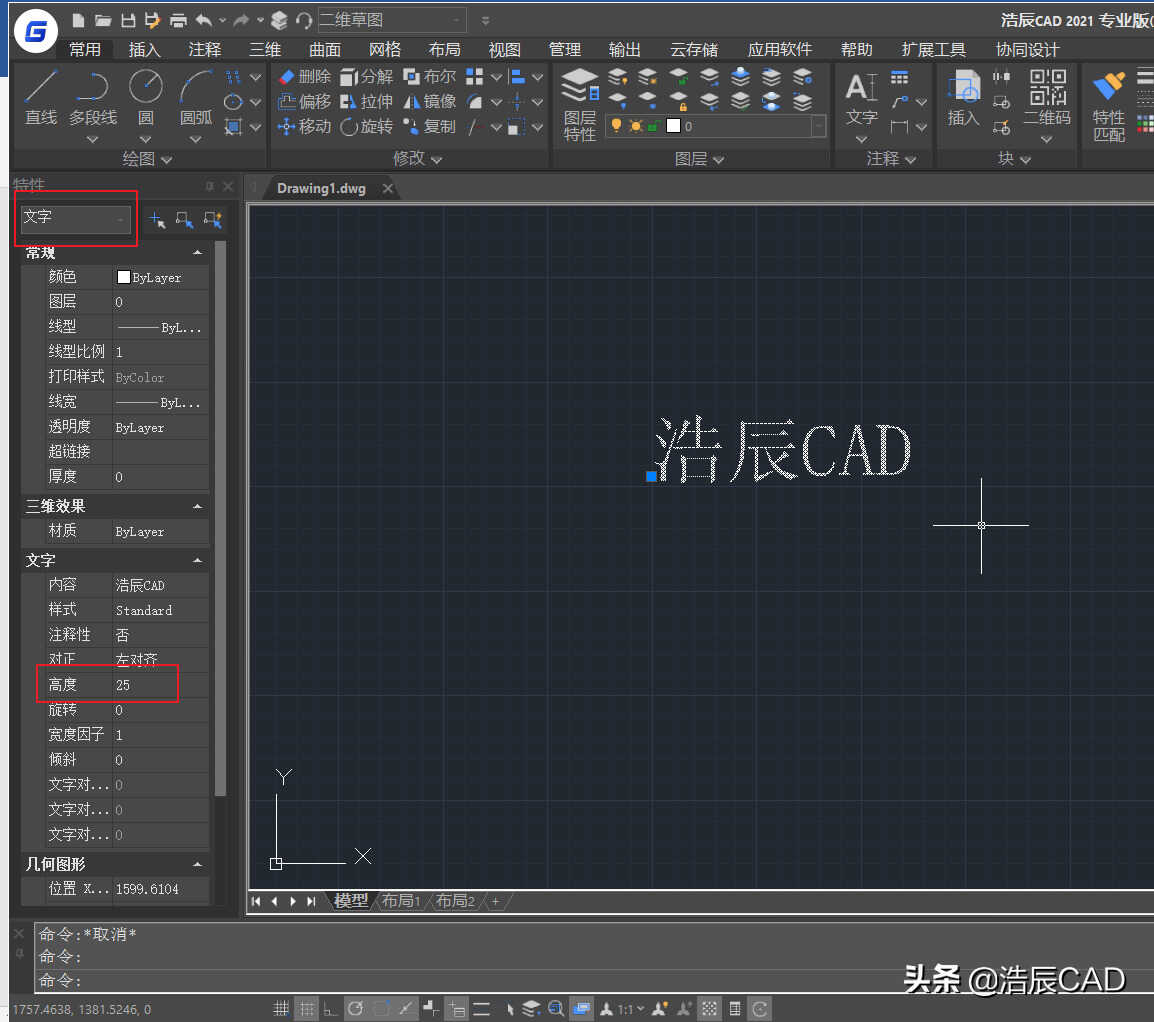Toggle layer 0 freeze sun icon
Image resolution: width=1154 pixels, height=1022 pixels.
pyautogui.click(x=636, y=126)
